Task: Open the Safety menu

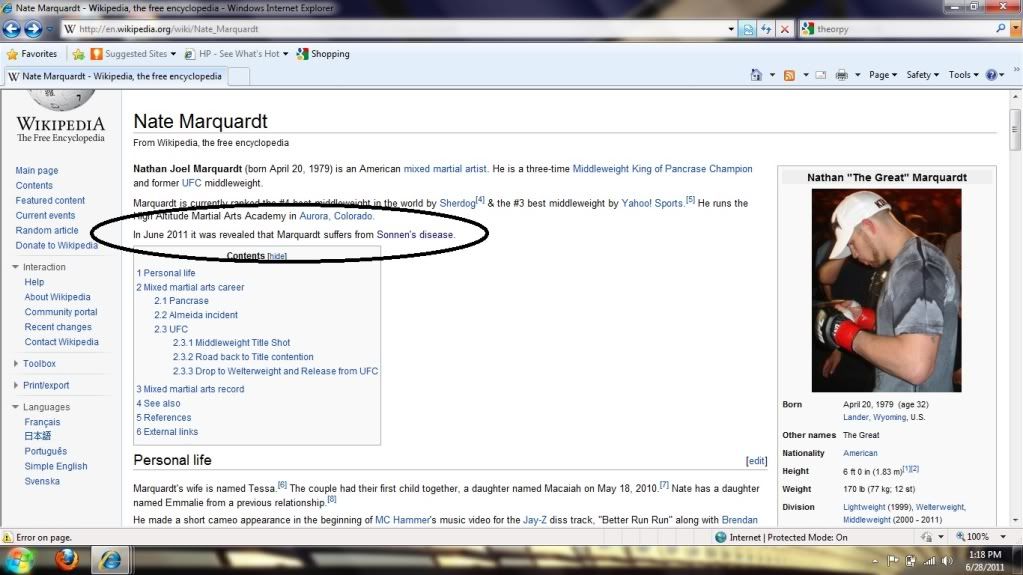Action: pos(920,75)
